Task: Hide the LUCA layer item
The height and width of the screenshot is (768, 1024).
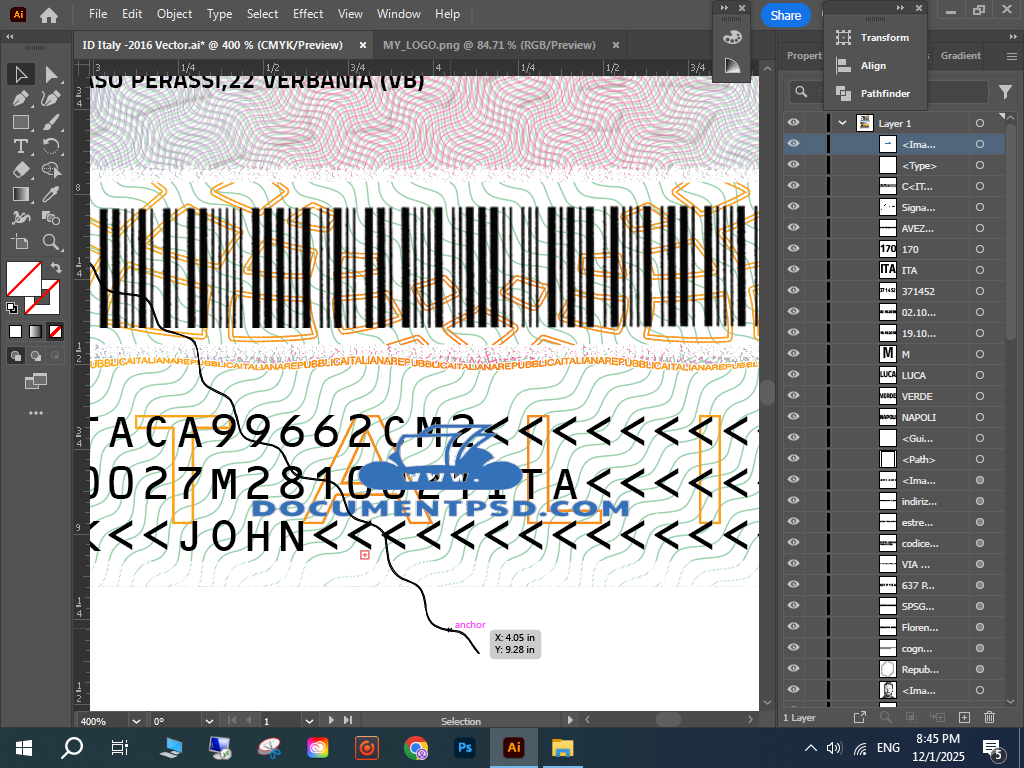Action: [793, 375]
